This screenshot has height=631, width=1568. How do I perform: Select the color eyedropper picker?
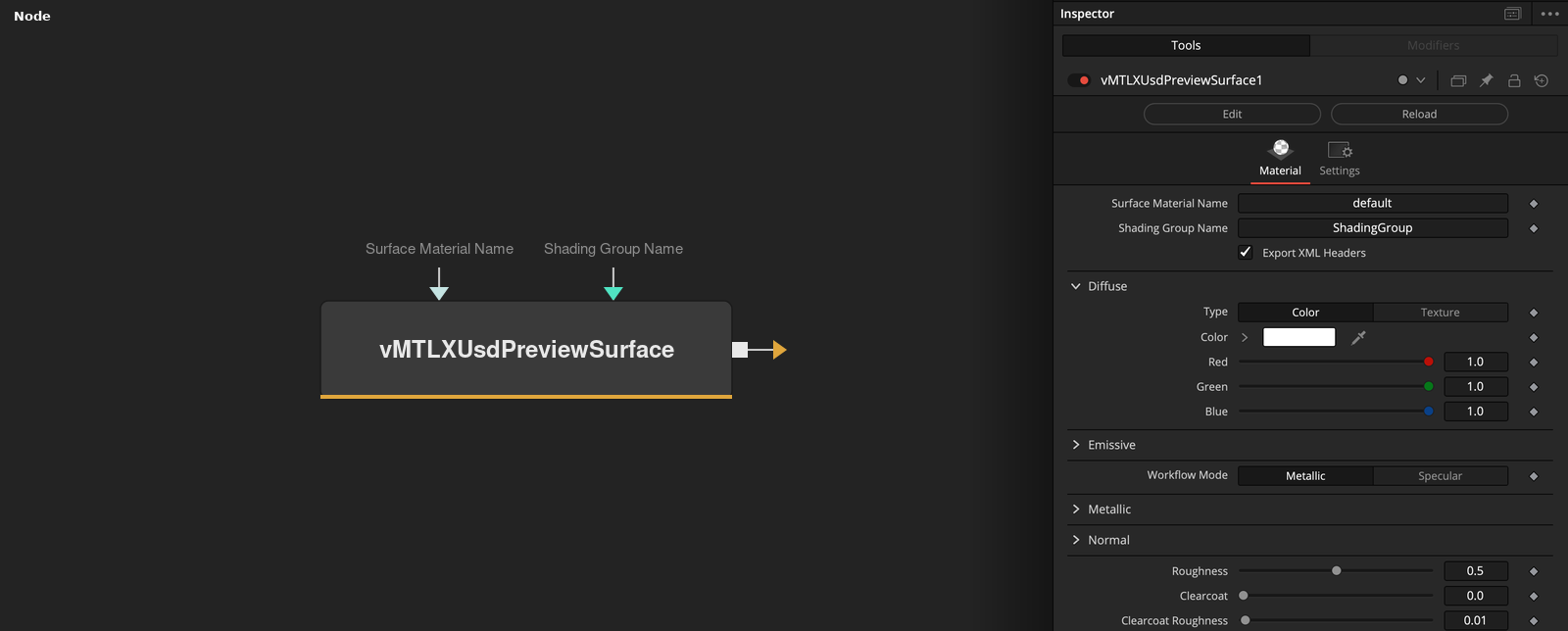point(1358,337)
